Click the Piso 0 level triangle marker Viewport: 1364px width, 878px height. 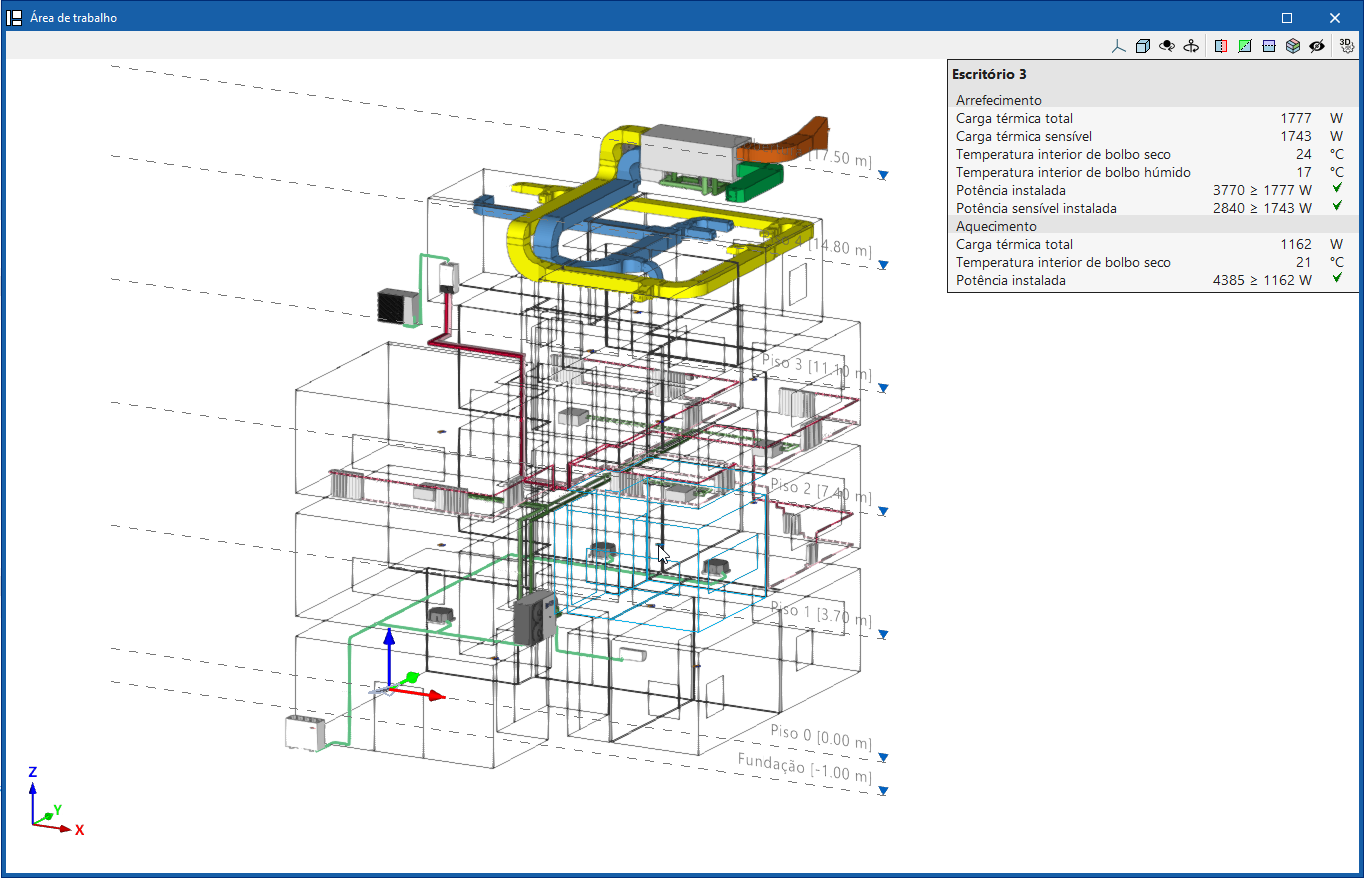883,757
